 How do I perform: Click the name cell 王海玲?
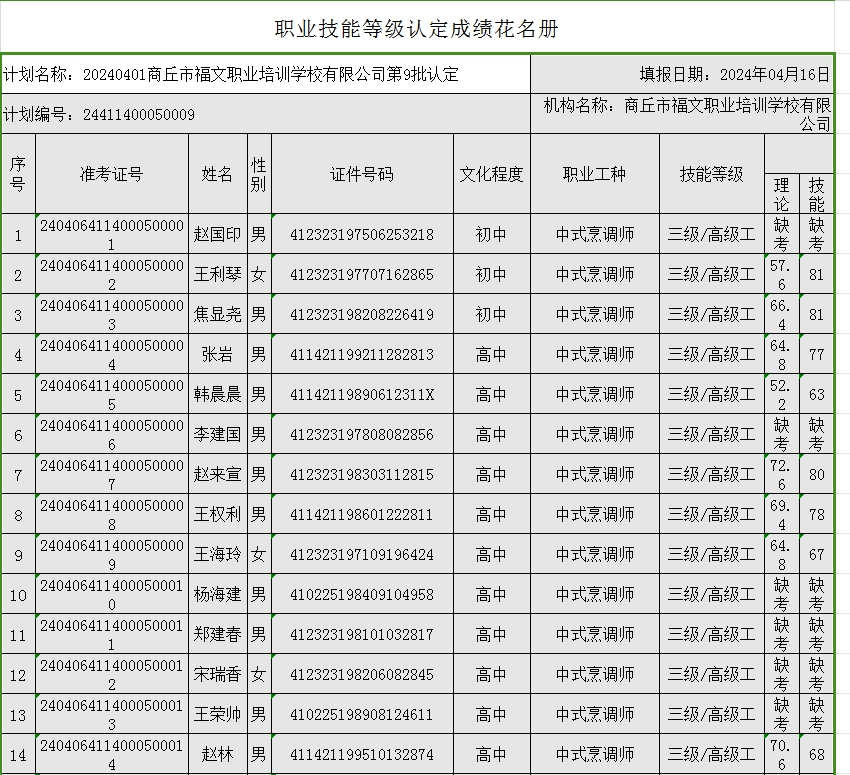[217, 554]
